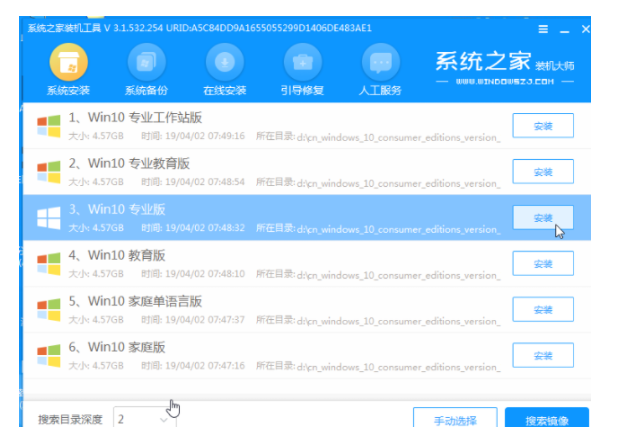Select the row title Win10 专业教育版
Image resolution: width=618 pixels, height=435 pixels.
(129, 164)
